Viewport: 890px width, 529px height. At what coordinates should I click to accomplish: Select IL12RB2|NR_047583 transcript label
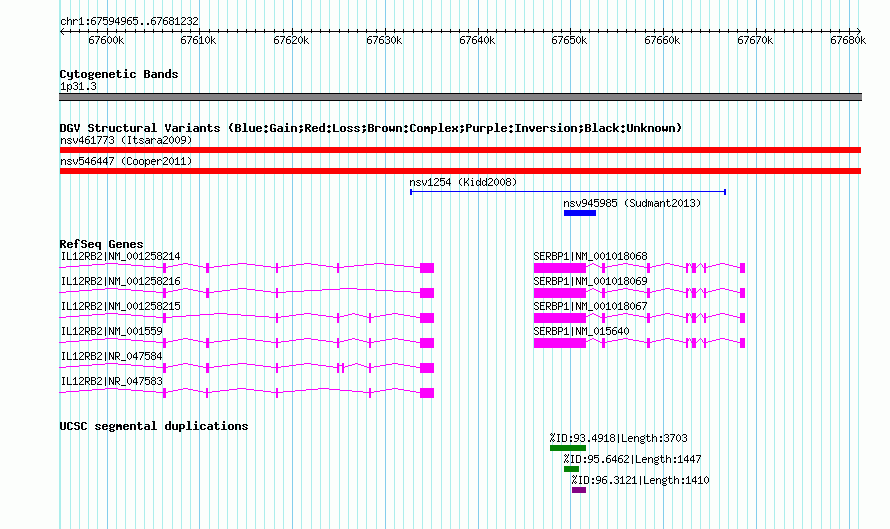pos(111,381)
